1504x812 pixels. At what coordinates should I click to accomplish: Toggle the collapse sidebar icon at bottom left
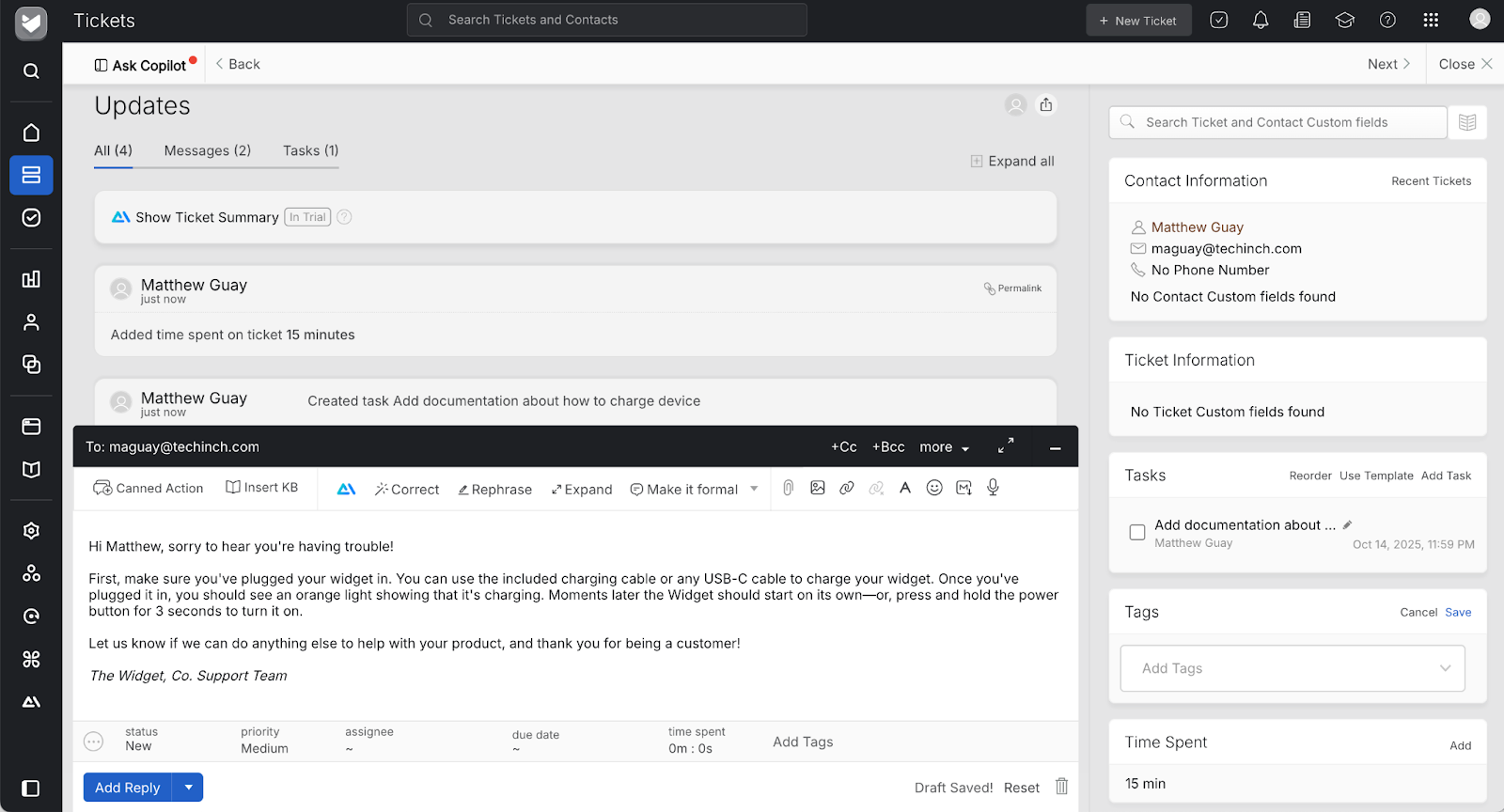[31, 789]
